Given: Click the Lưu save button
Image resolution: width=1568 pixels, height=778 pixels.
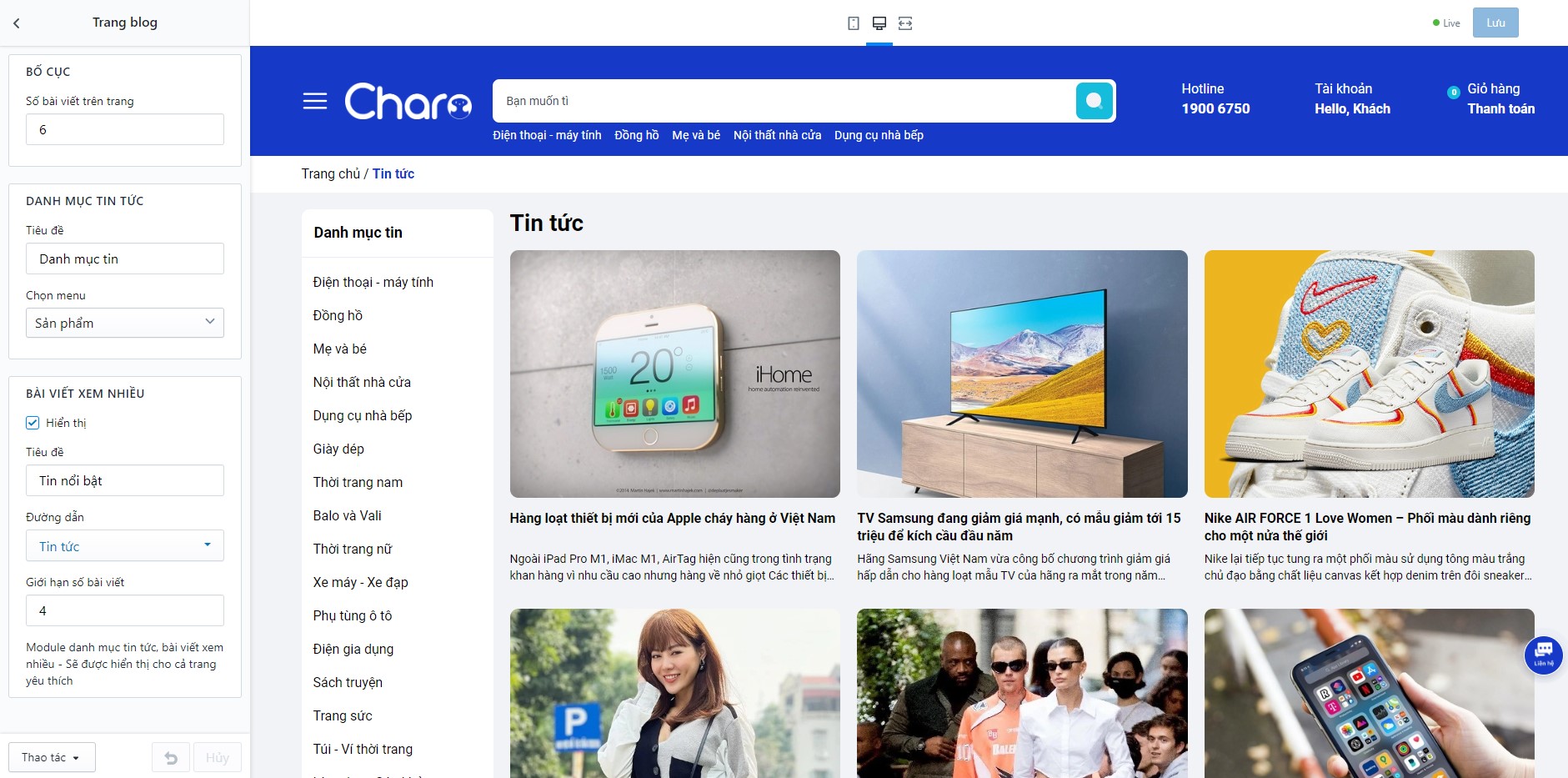Looking at the screenshot, I should [1495, 23].
